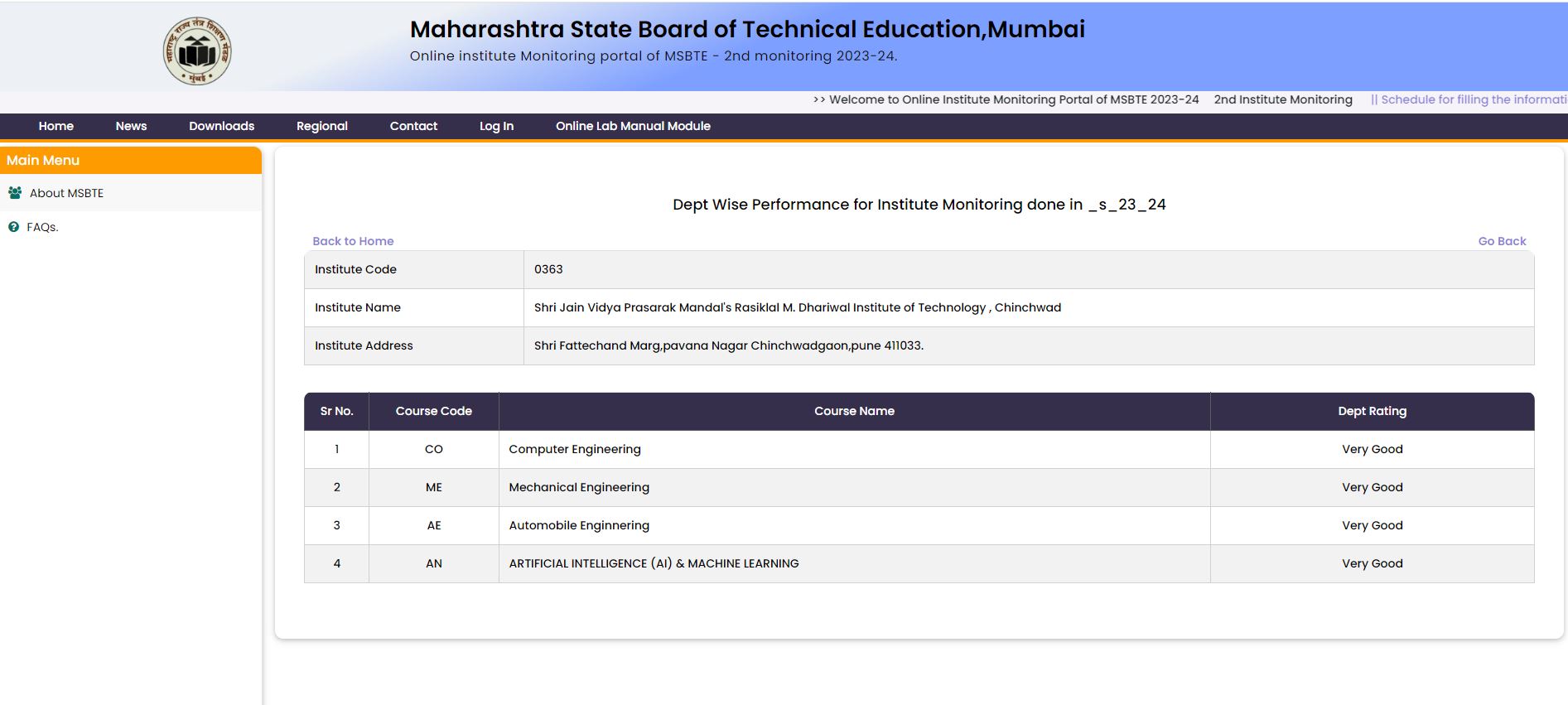
Task: Click serial number 3 cell
Action: 336,525
